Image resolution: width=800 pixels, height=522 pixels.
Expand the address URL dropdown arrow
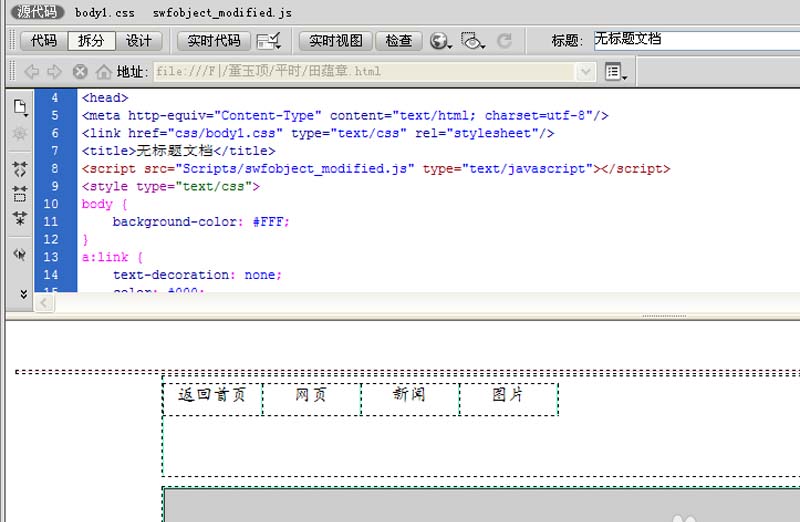tap(586, 72)
